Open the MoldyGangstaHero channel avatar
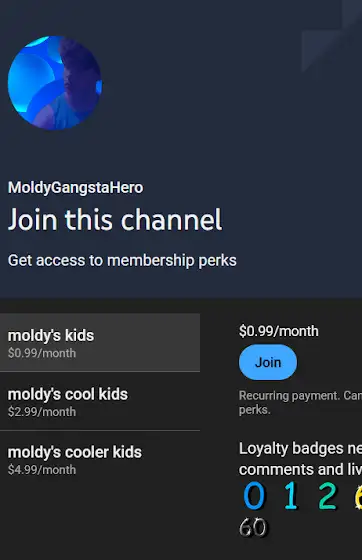This screenshot has width=362, height=560. 55,82
